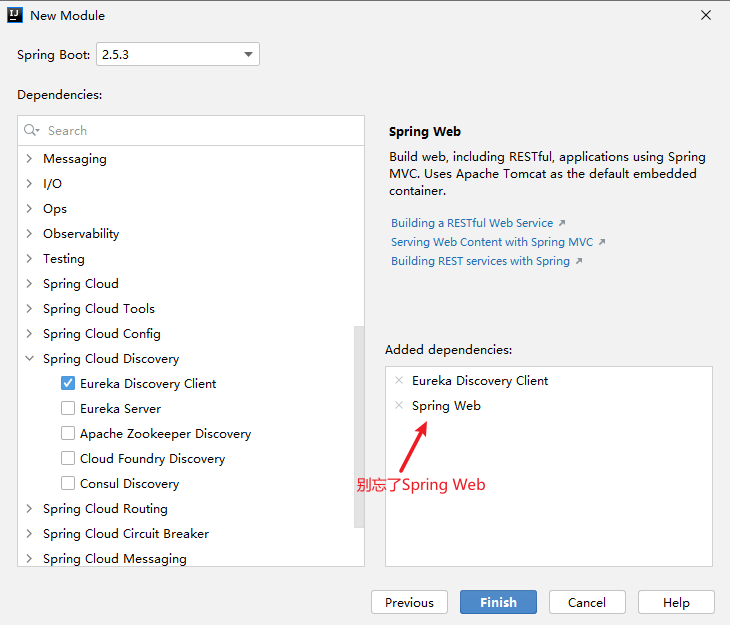
Task: Click Apache Zookeeper Discovery label text
Action: (x=165, y=434)
